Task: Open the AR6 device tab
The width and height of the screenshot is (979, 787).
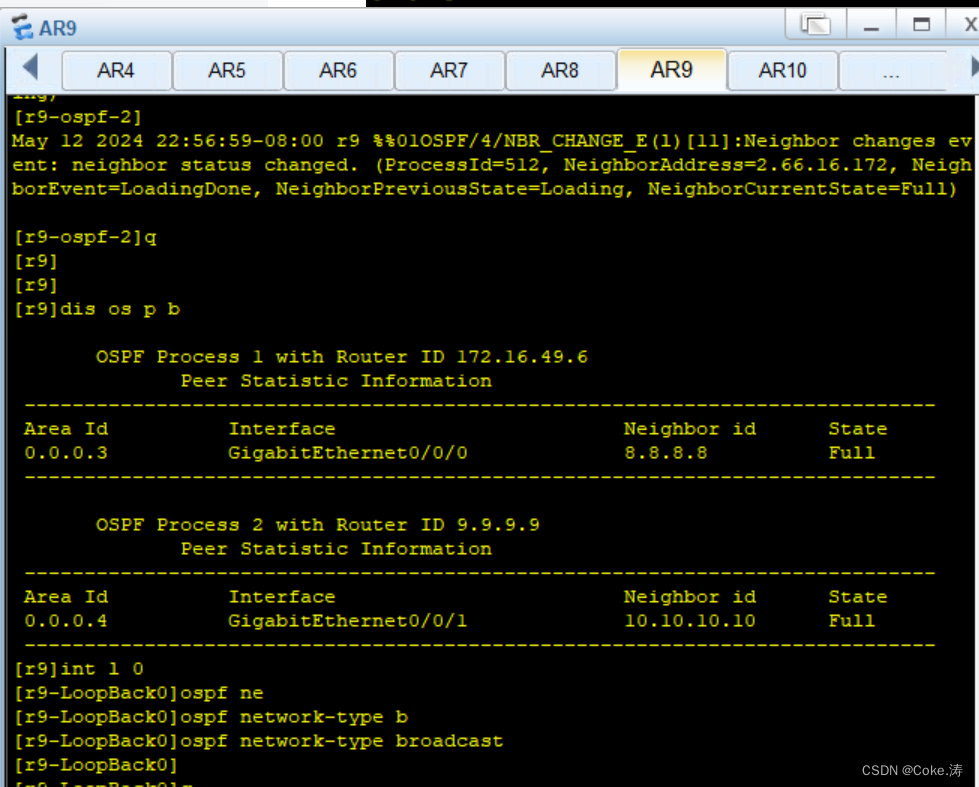Action: (x=338, y=70)
